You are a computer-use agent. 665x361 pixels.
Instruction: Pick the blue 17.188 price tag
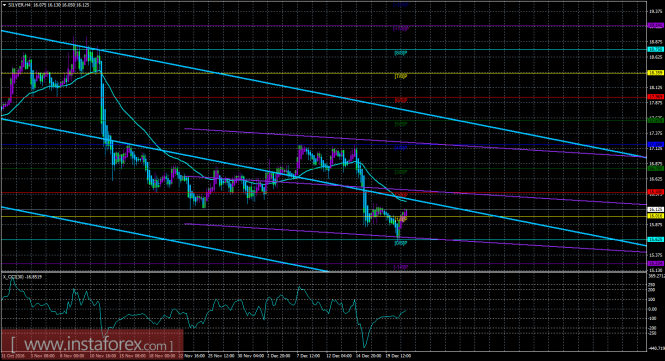[x=655, y=145]
